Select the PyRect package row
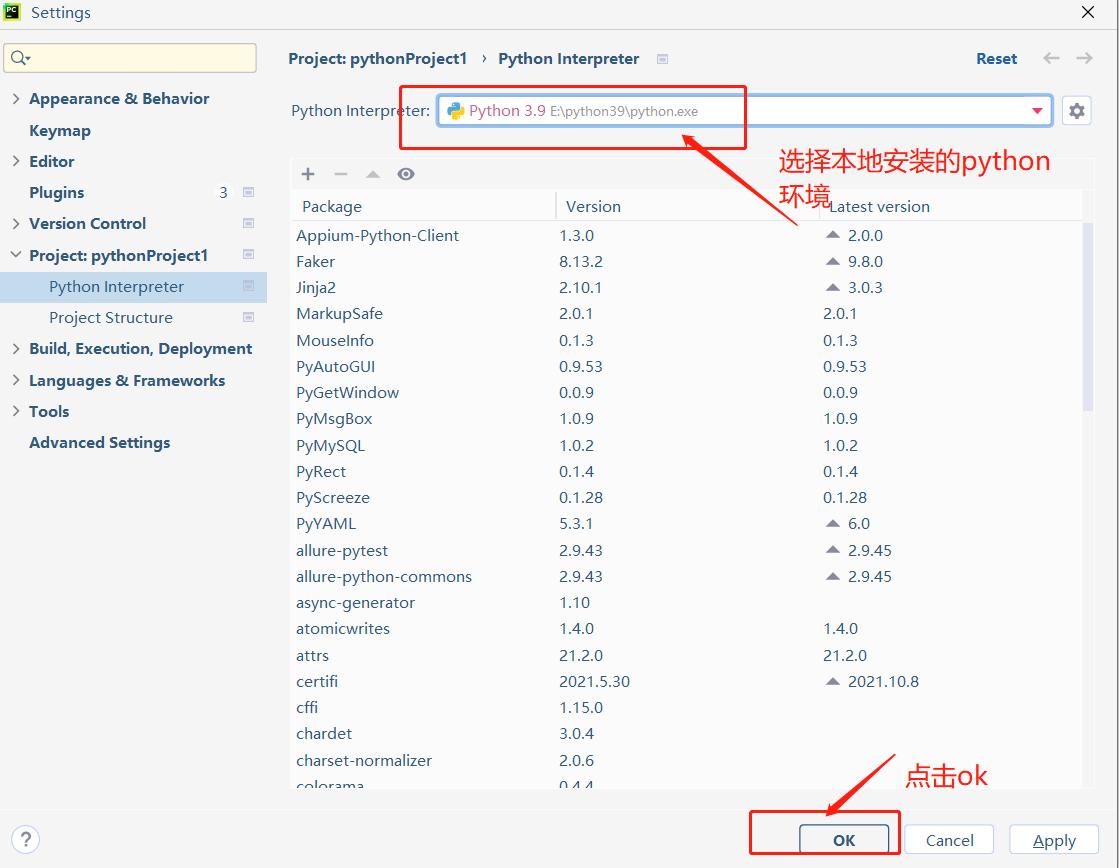Viewport: 1119px width, 868px height. point(687,471)
